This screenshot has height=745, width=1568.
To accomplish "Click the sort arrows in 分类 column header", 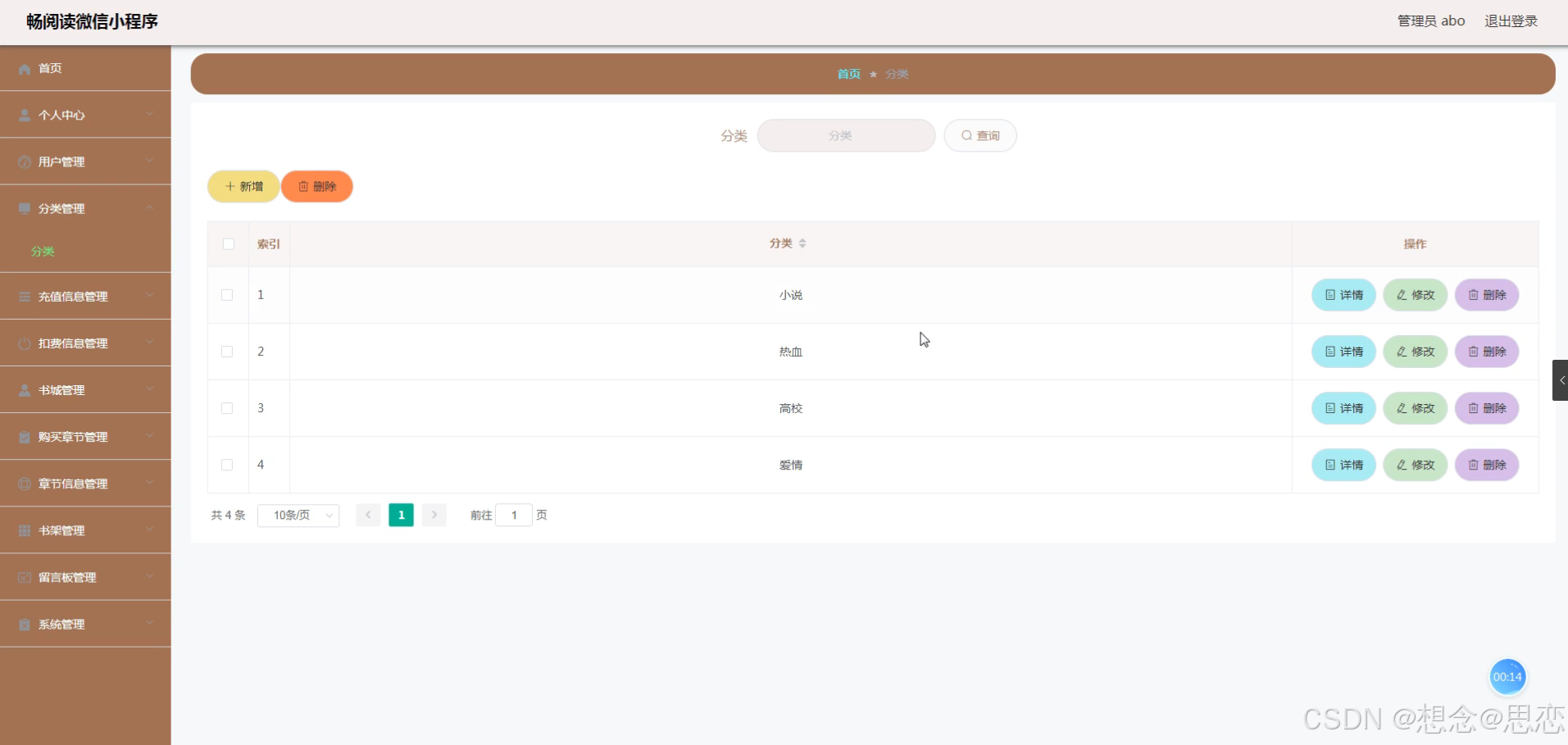I will pos(802,243).
